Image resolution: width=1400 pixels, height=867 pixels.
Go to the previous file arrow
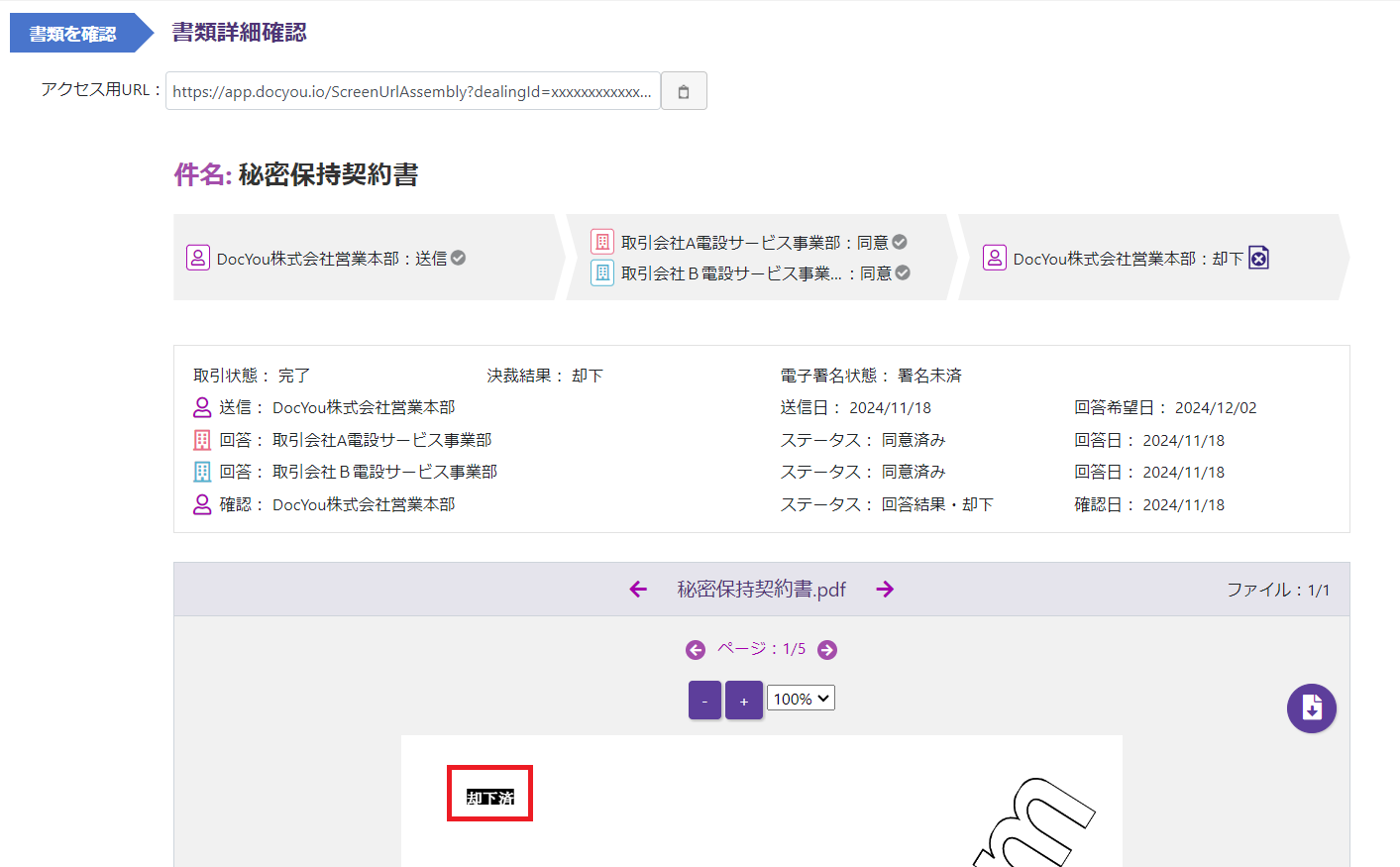638,590
